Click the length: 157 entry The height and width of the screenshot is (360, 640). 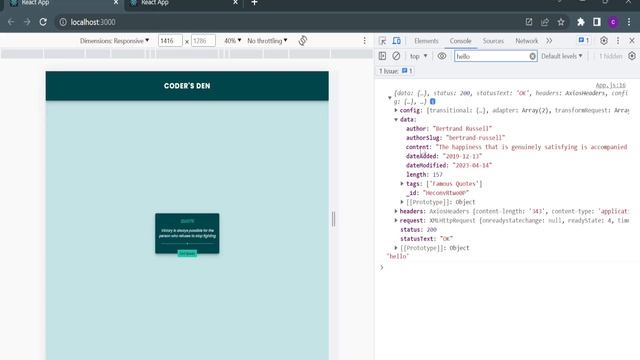point(424,174)
